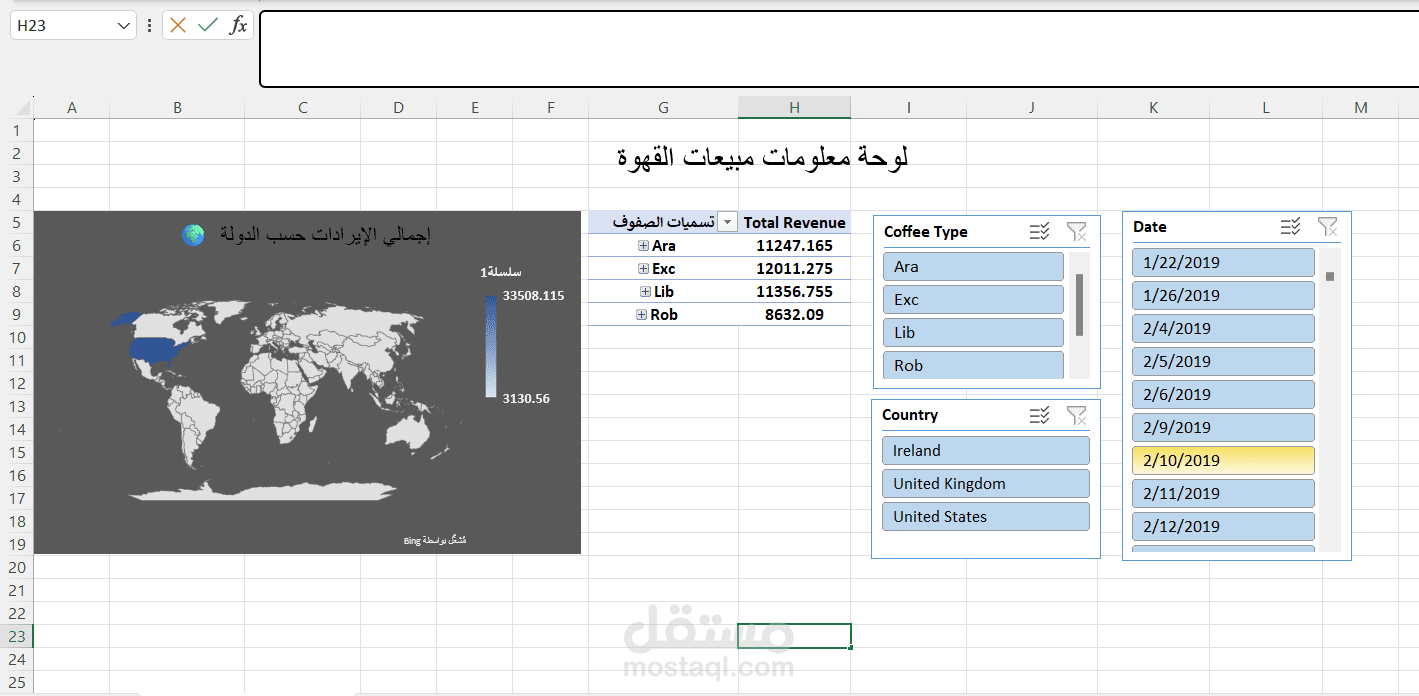Image resolution: width=1419 pixels, height=696 pixels.
Task: Enable multi-select on the Coffee Type slicer
Action: pos(1039,231)
